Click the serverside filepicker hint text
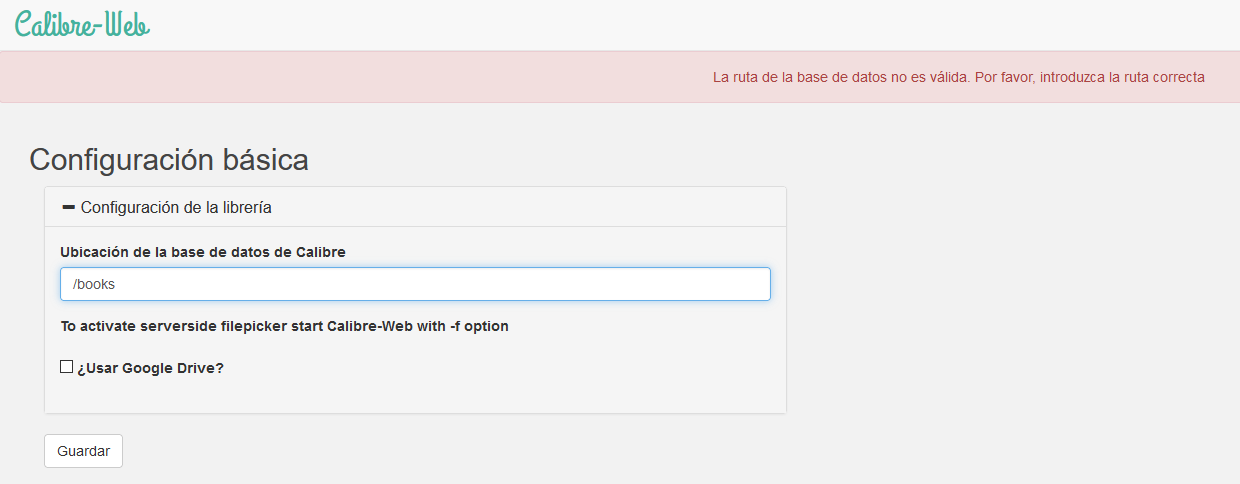The height and width of the screenshot is (484, 1240). point(284,326)
